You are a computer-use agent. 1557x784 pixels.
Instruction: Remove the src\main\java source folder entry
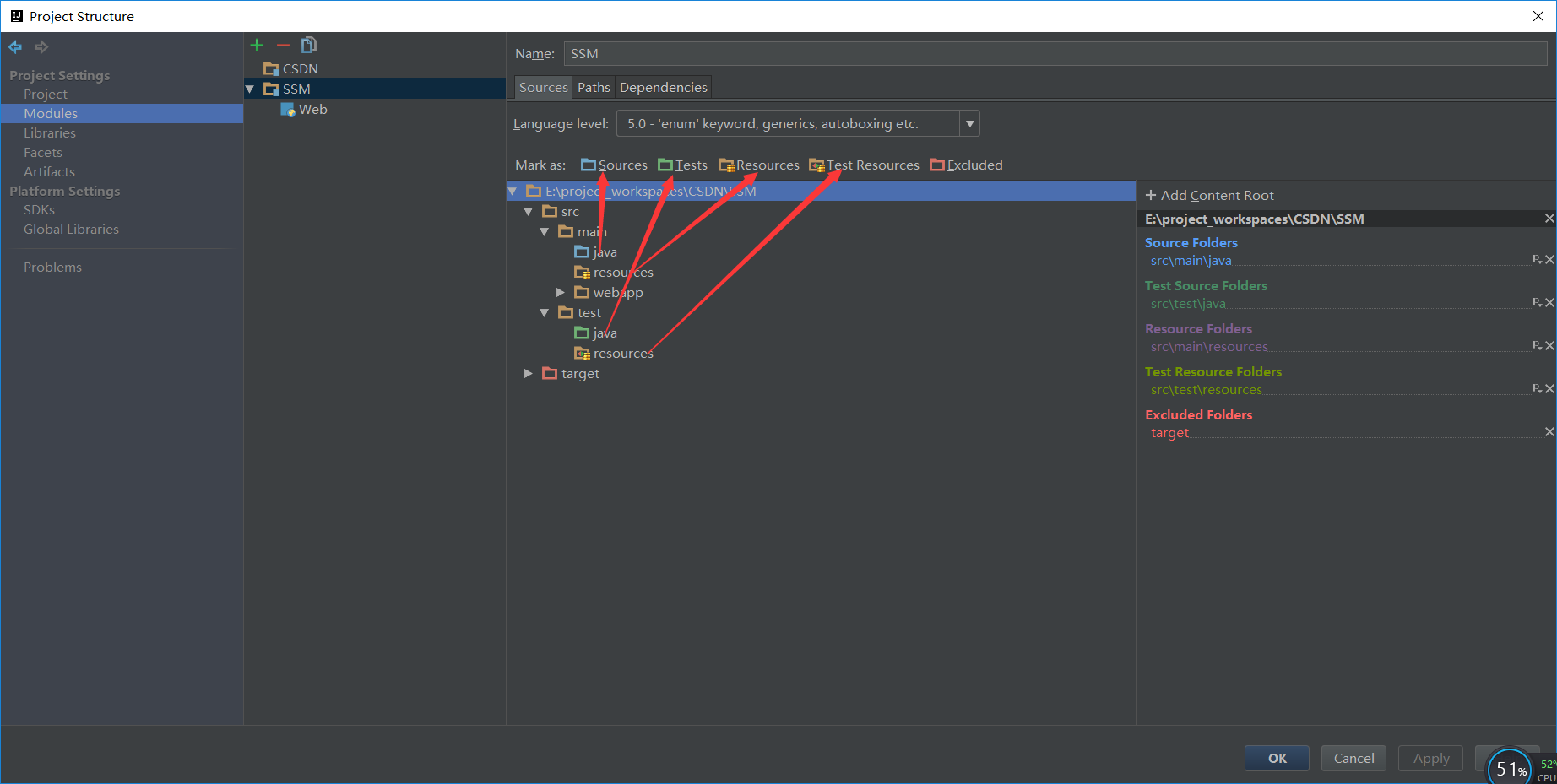tap(1549, 259)
